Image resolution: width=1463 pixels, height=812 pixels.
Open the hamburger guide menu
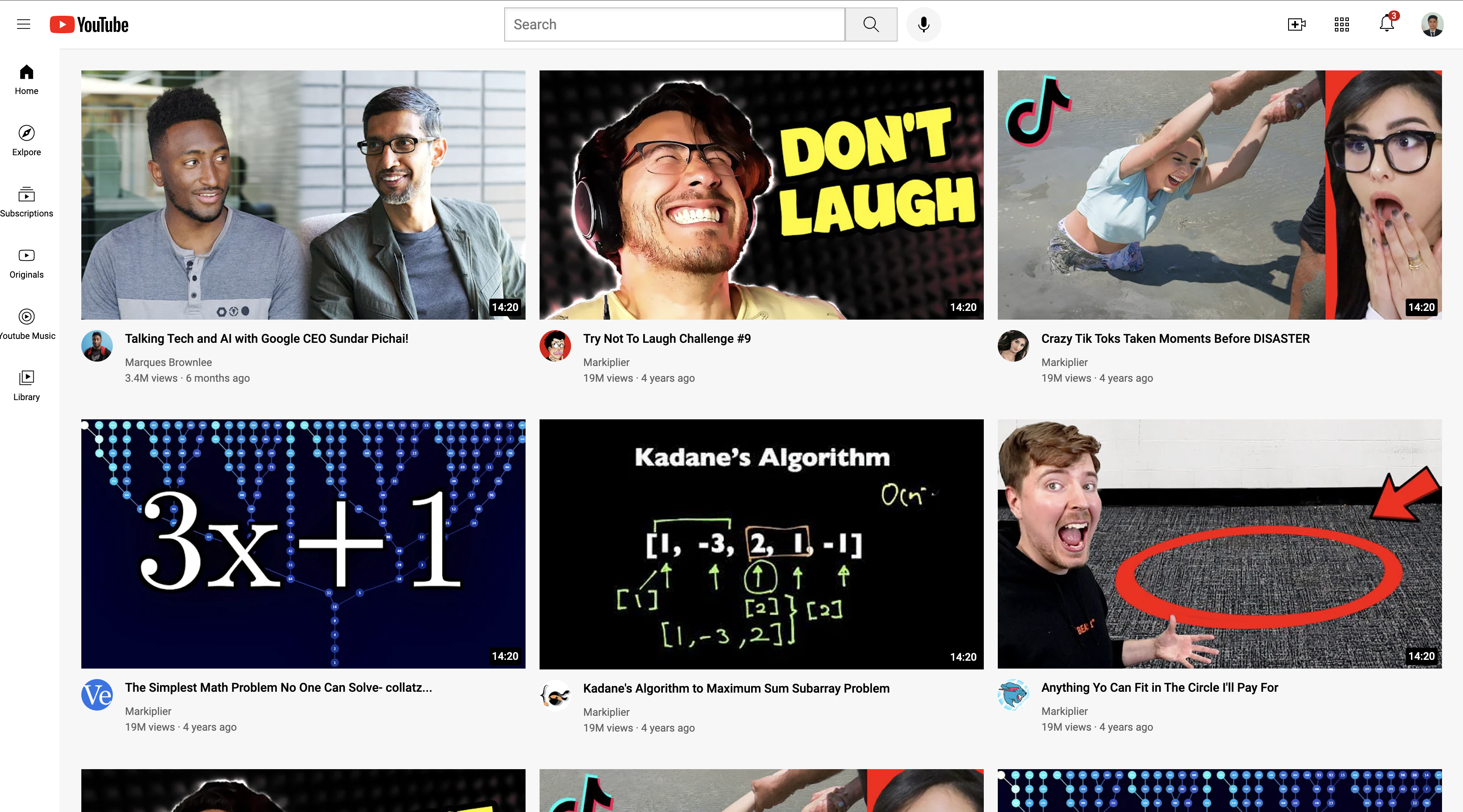click(23, 24)
